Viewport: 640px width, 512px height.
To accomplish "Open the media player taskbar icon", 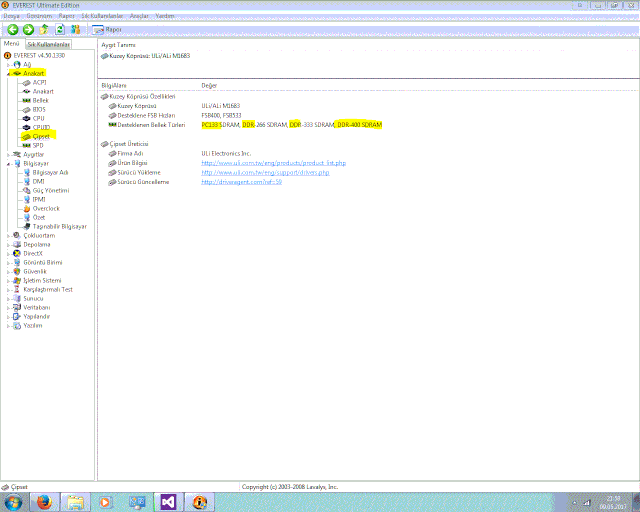I will pos(106,502).
